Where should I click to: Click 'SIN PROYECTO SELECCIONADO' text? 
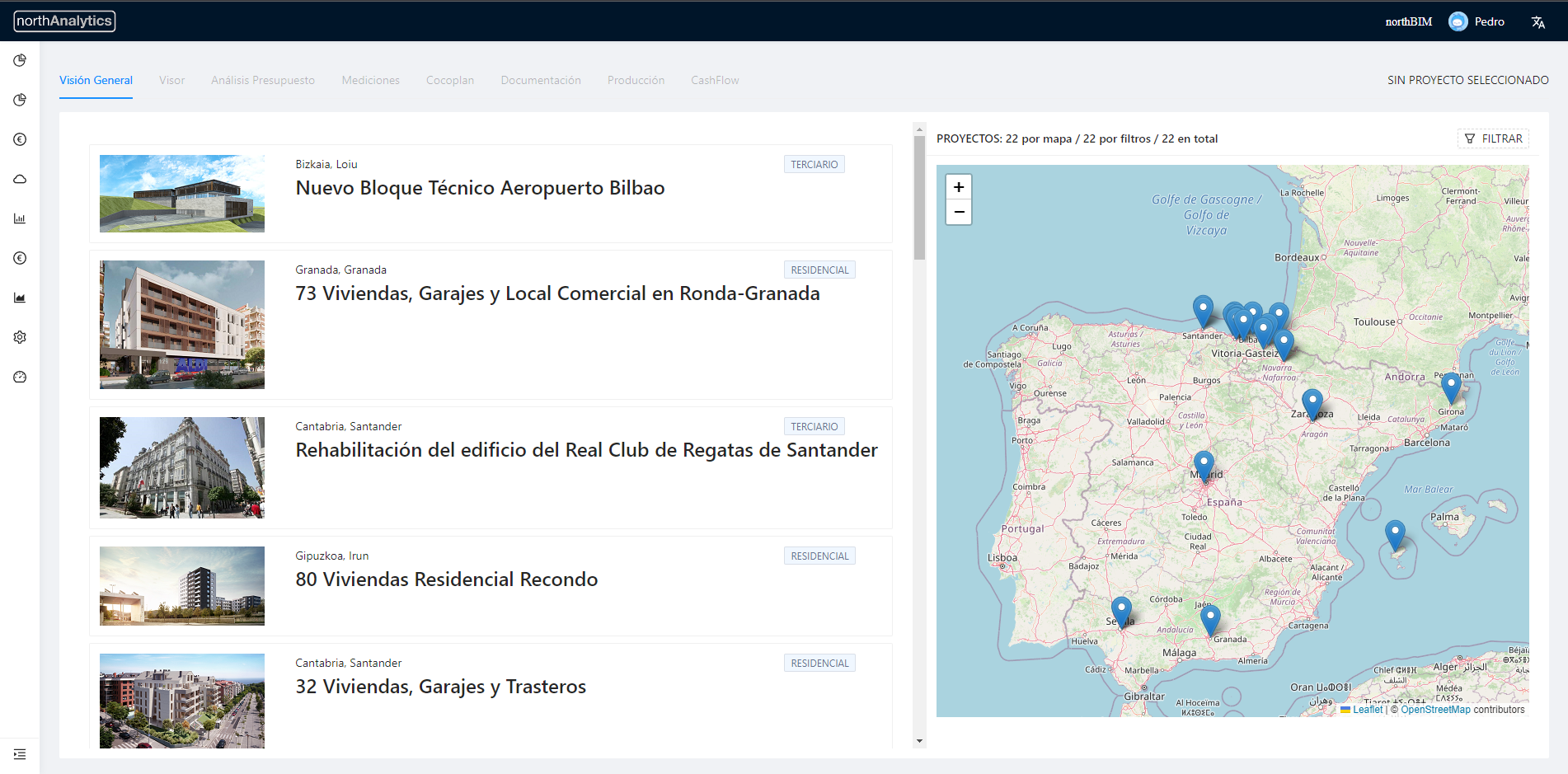coord(1467,80)
